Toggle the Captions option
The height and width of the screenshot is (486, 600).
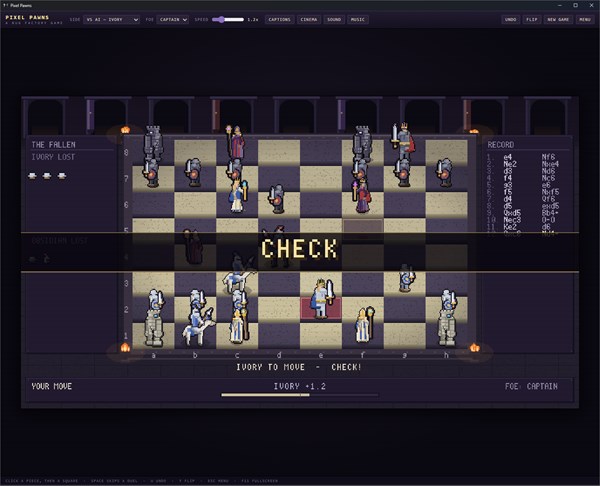coord(279,20)
